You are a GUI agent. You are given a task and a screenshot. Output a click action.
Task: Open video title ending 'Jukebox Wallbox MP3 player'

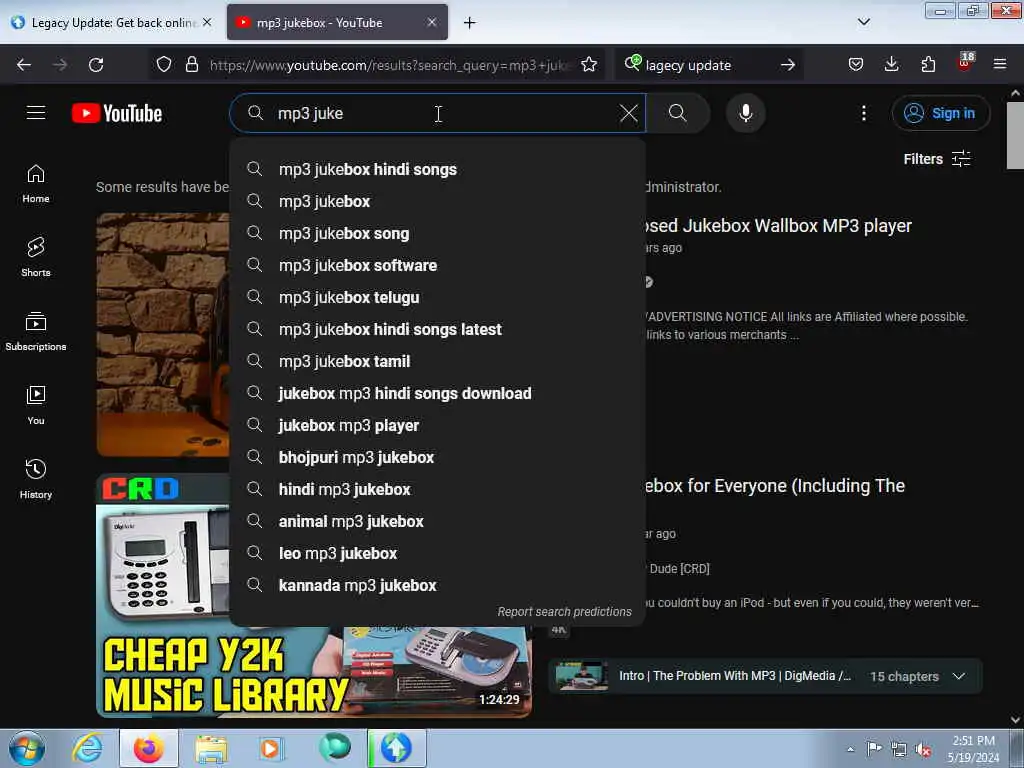777,226
